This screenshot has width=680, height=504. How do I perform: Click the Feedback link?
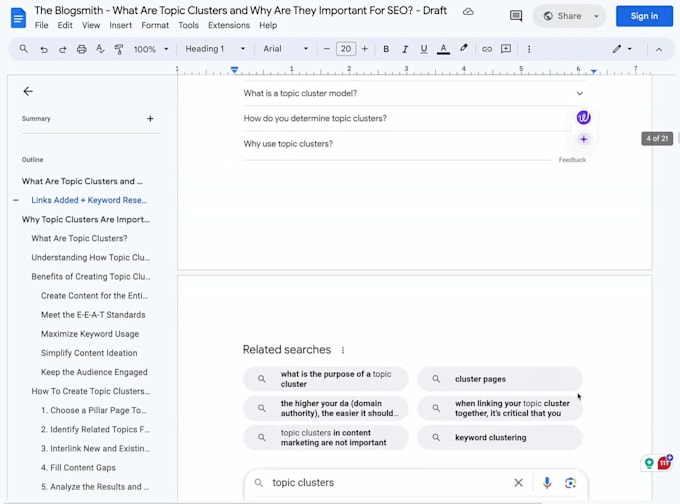click(x=572, y=160)
